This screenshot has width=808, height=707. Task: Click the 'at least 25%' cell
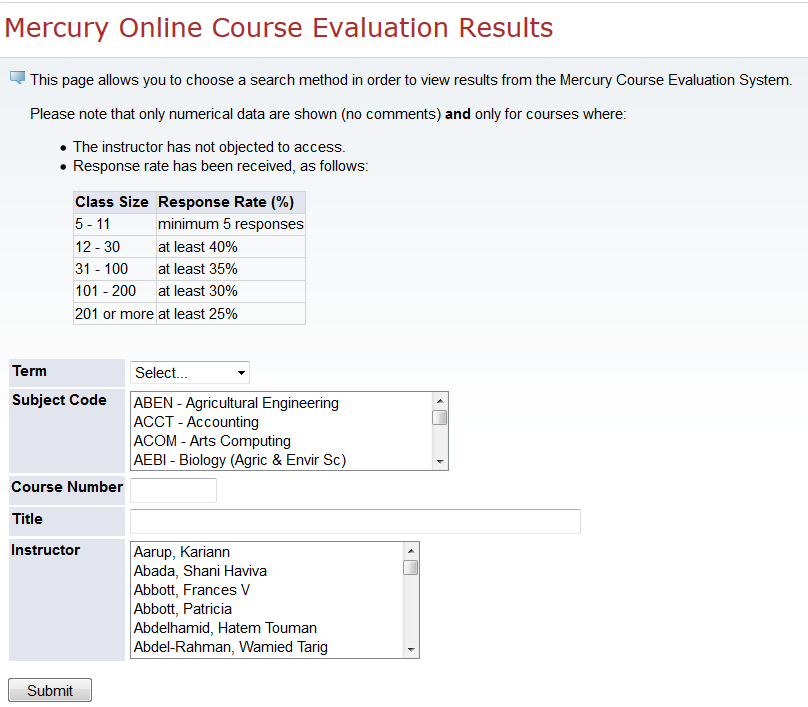click(x=231, y=314)
